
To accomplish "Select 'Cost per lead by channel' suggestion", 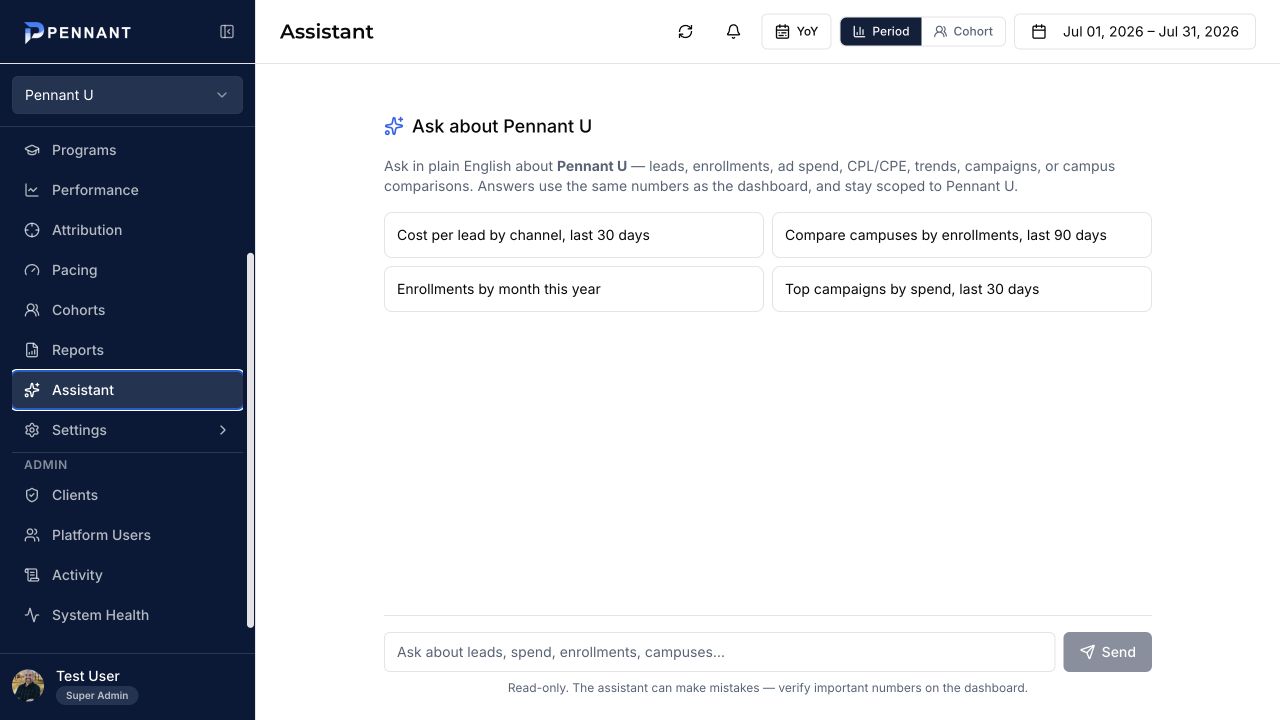I will (x=574, y=235).
